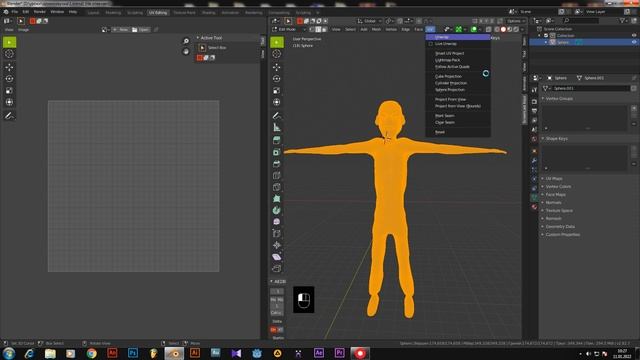Image resolution: width=640 pixels, height=360 pixels.
Task: Select the Poly Build tool
Action: (x=277, y=199)
